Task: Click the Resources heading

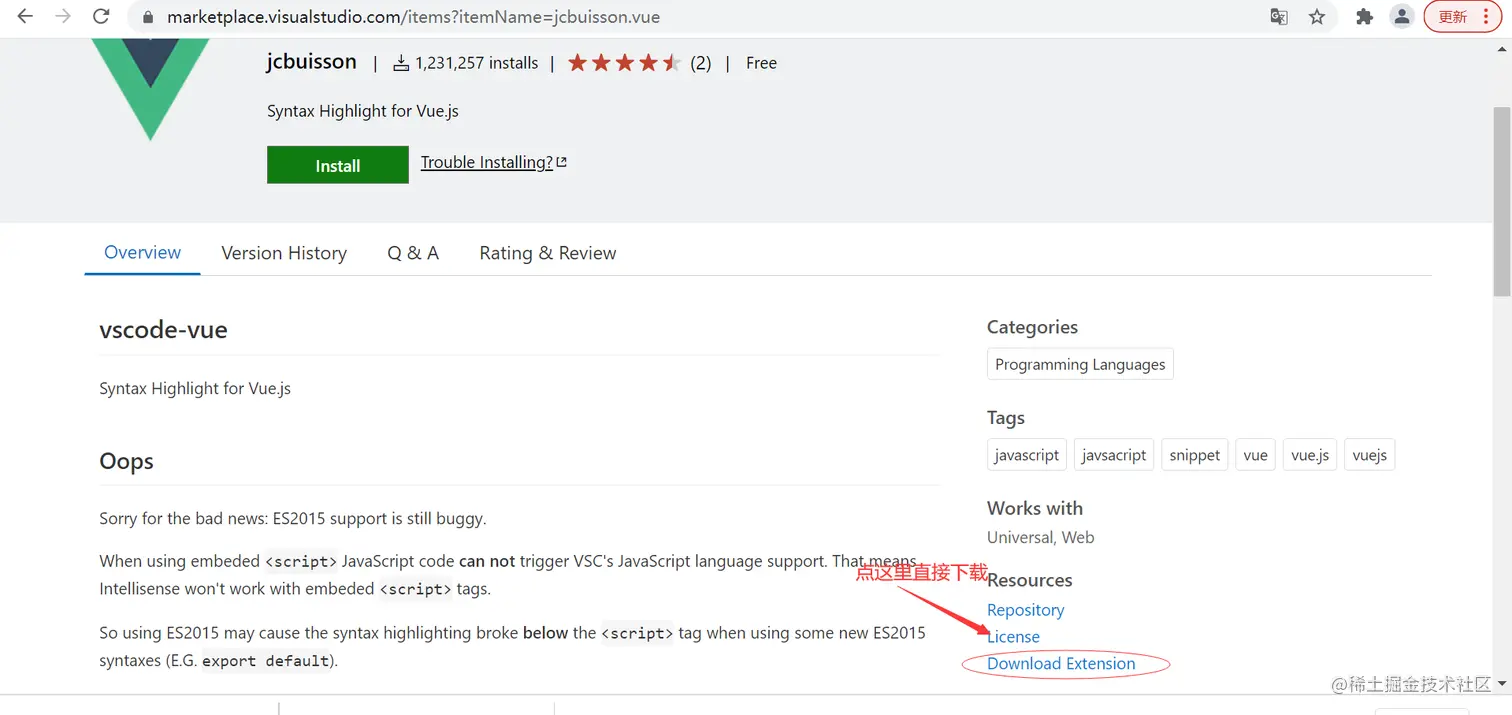Action: [x=1030, y=580]
